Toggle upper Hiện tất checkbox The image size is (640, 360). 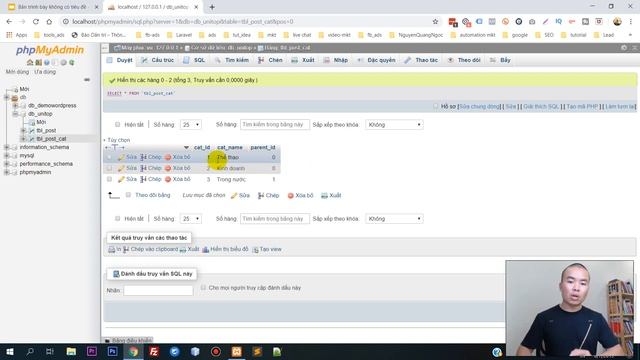coord(118,124)
